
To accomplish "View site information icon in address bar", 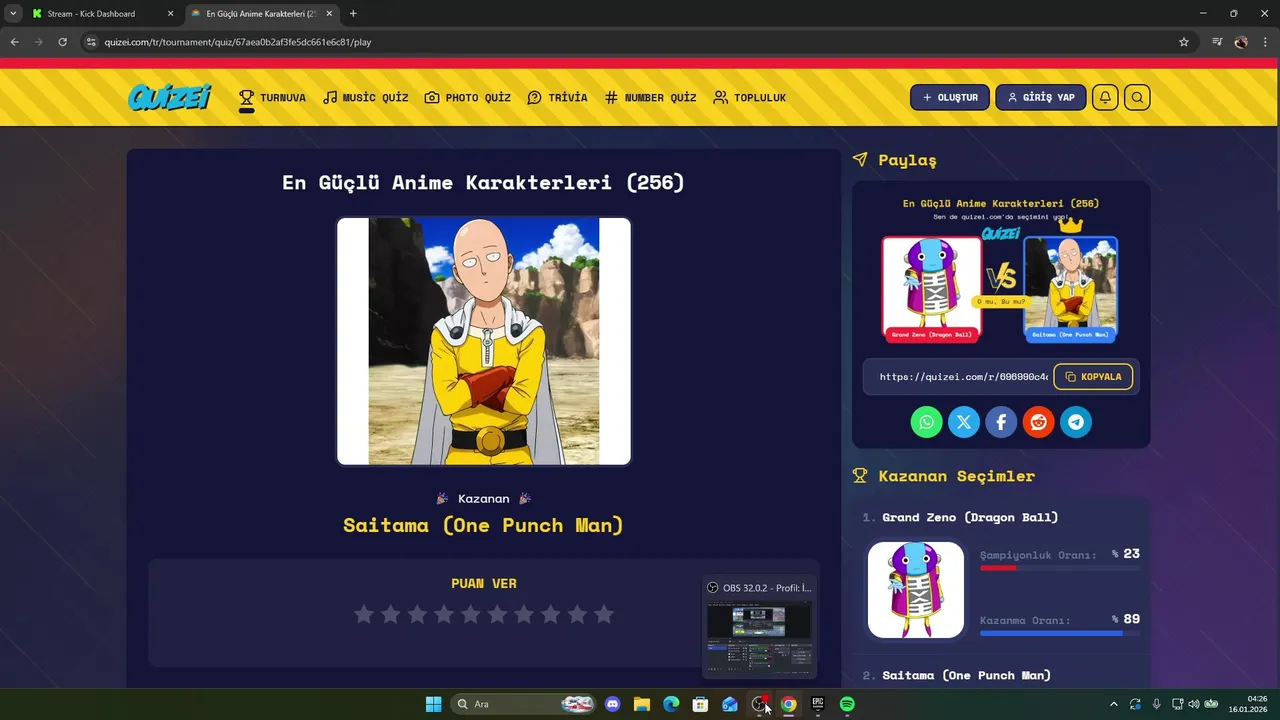I will click(91, 42).
